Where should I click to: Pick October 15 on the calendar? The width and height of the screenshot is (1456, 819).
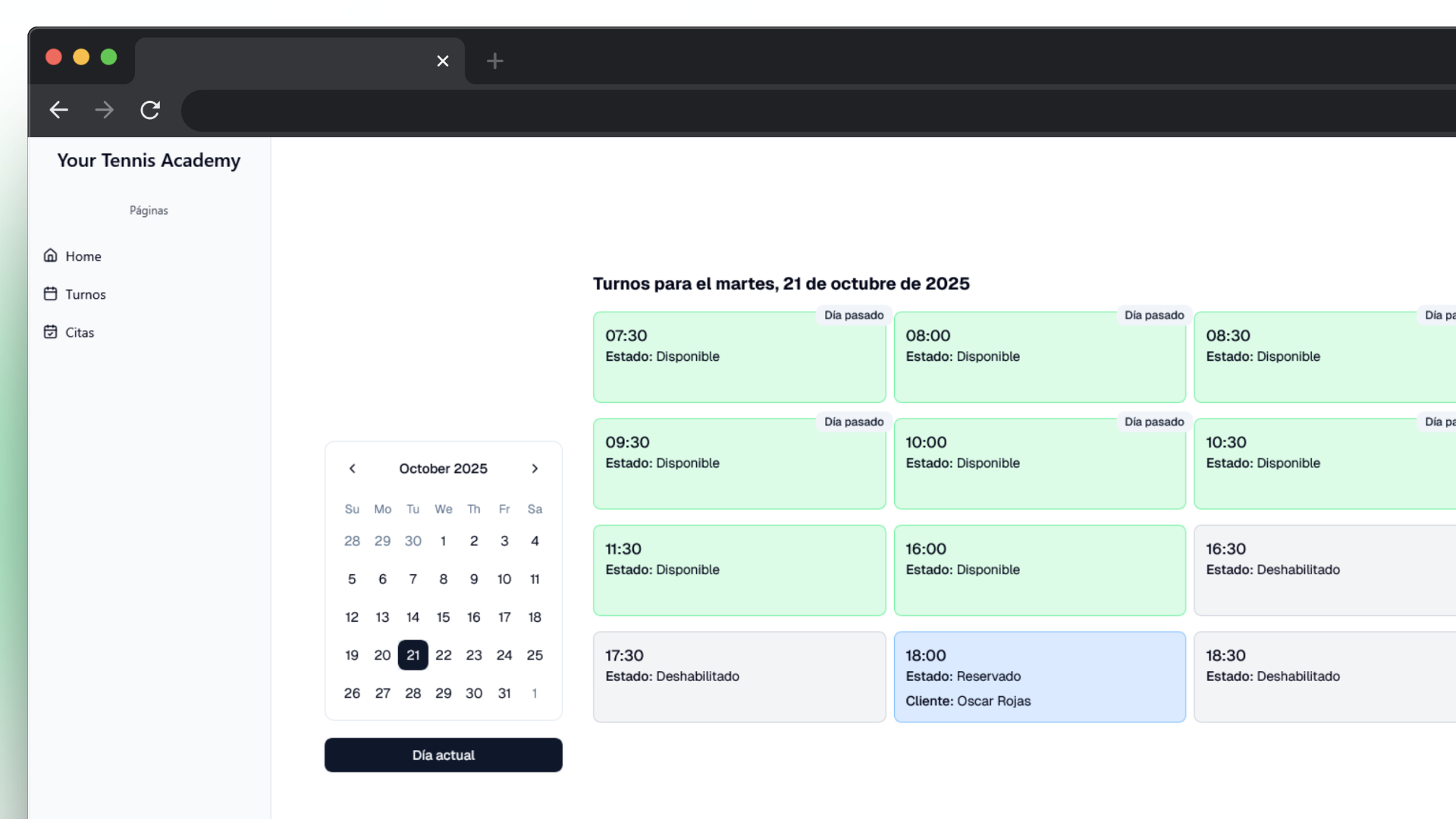point(444,617)
